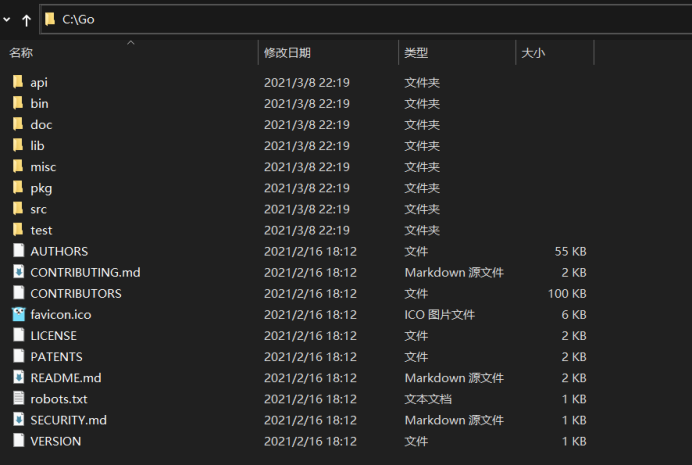The image size is (692, 465).
Task: Click the modified date of the api folder
Action: [x=307, y=82]
